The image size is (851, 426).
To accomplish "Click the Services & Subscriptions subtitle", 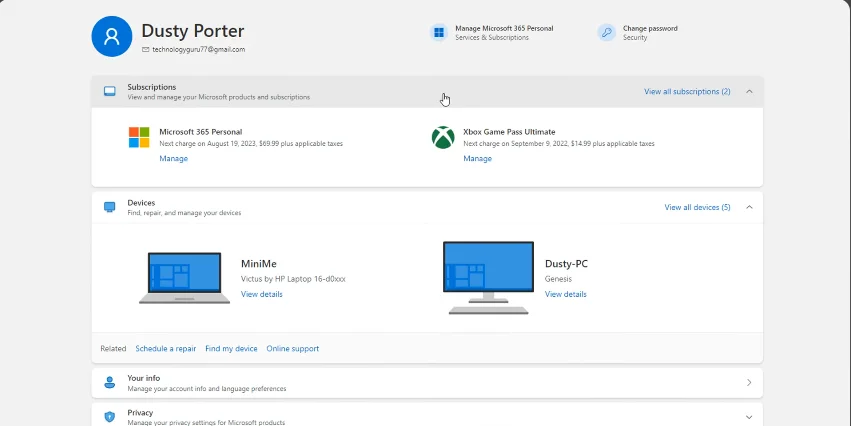I will (492, 38).
